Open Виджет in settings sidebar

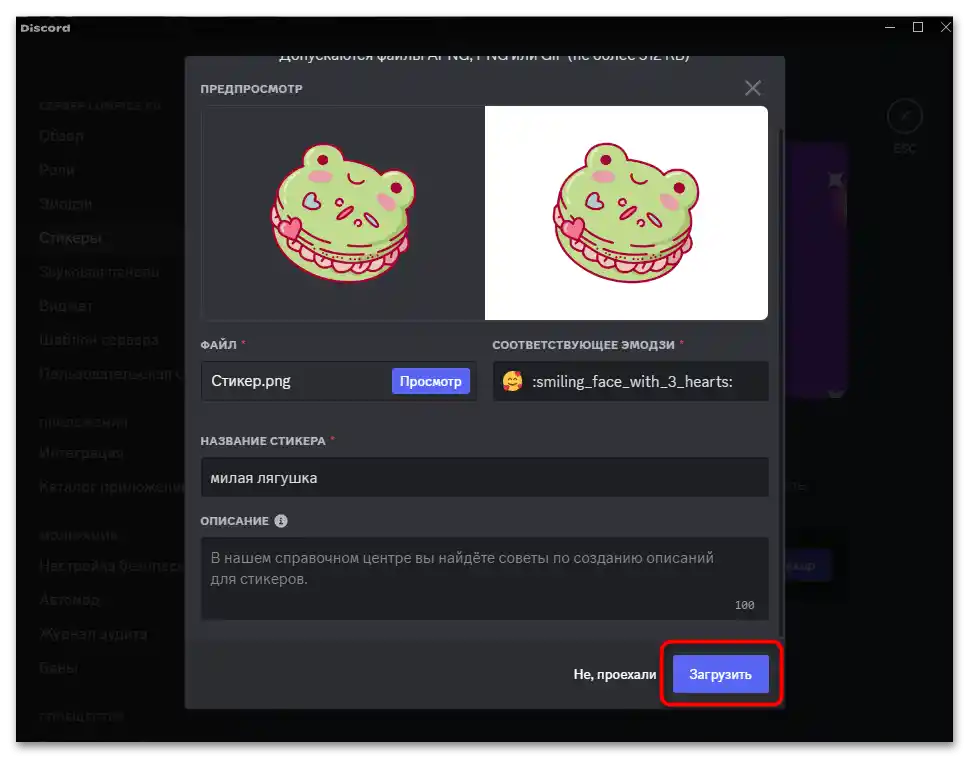66,306
